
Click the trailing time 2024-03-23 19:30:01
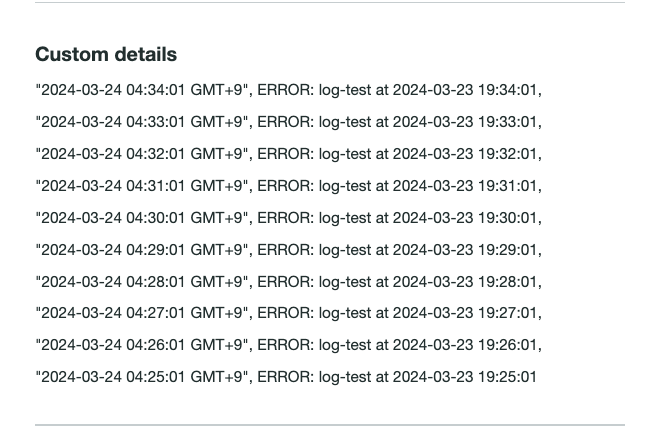(465, 218)
